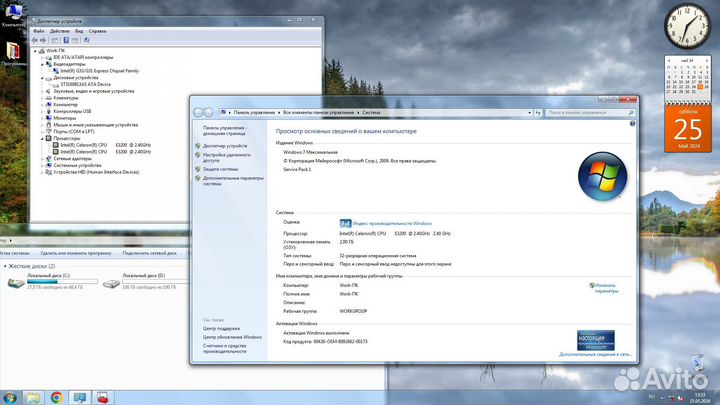This screenshot has height=405, width=720.
Task: Click the Порты (COM и LPT) icon
Action: point(49,132)
